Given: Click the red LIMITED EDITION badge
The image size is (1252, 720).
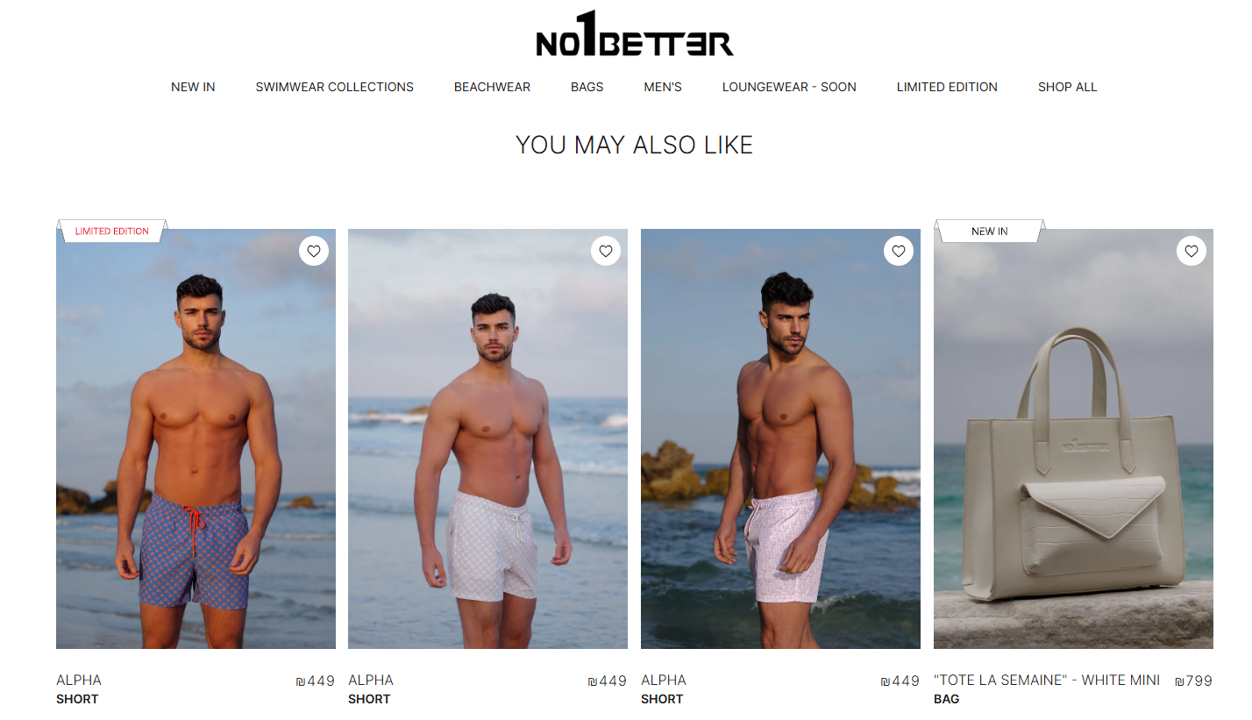Looking at the screenshot, I should (112, 231).
